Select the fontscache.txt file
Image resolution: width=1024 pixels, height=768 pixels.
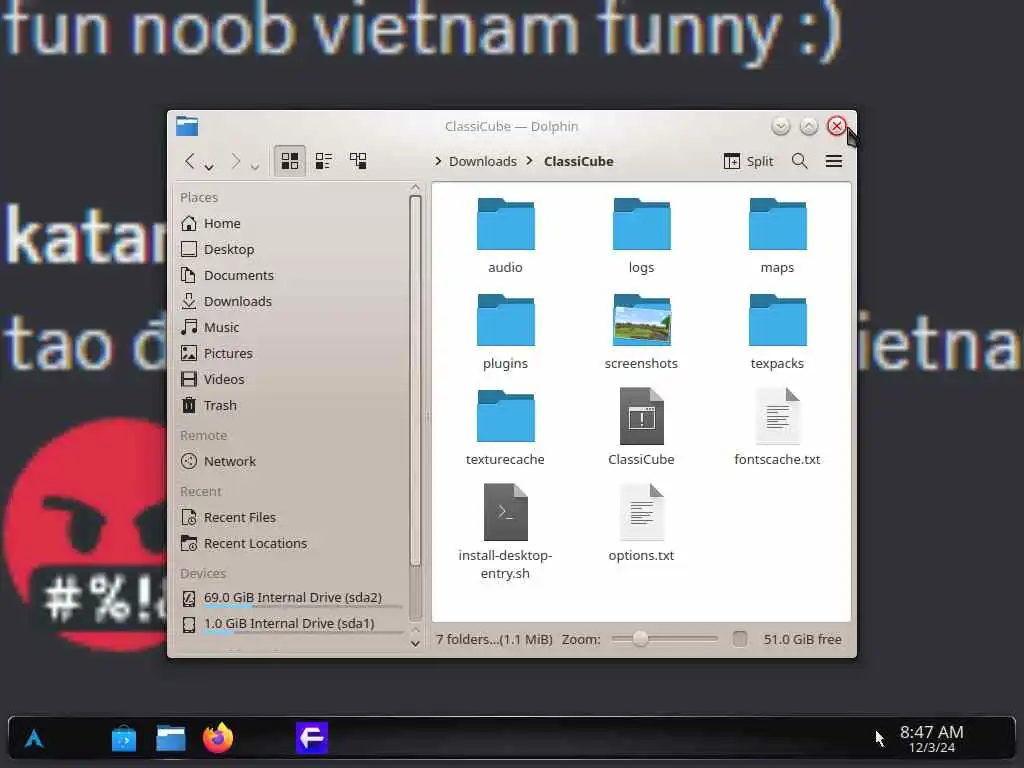pyautogui.click(x=777, y=428)
